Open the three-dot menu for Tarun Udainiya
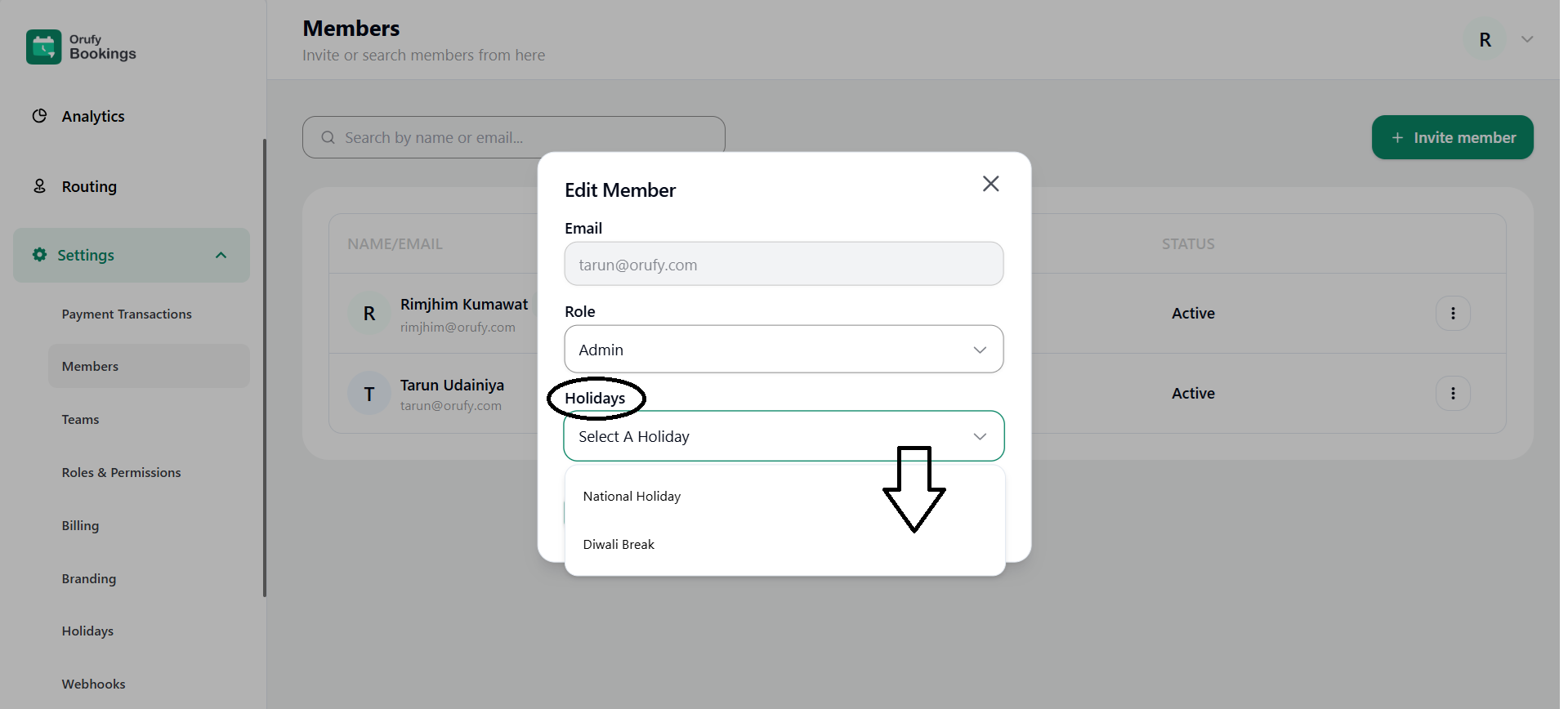Screen dimensions: 1568x709 pos(1452,394)
